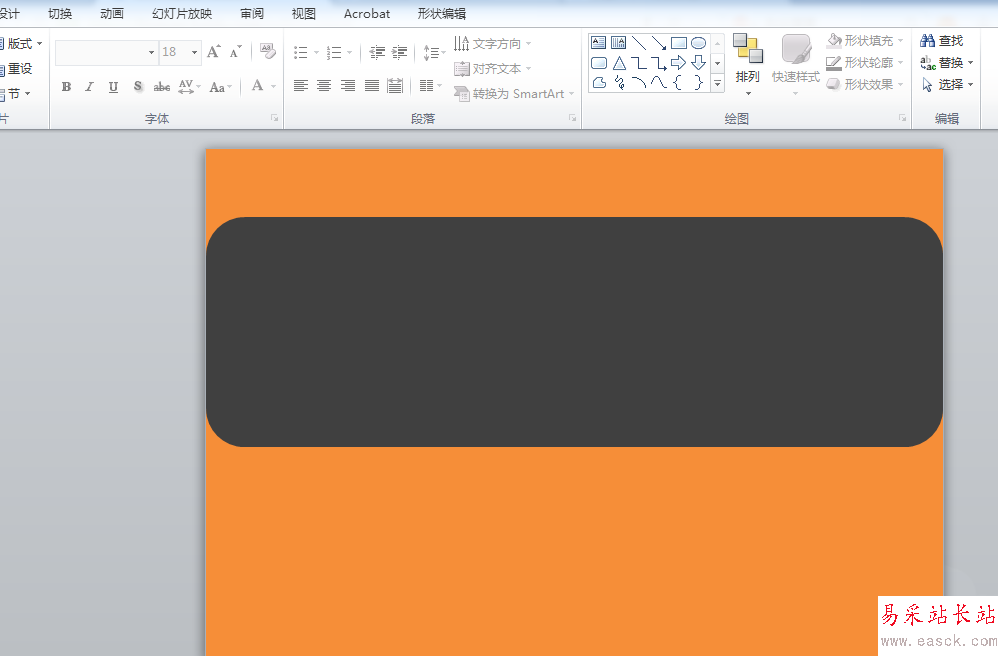Pick the isosceles triangle shape
The width and height of the screenshot is (998, 656).
click(619, 63)
